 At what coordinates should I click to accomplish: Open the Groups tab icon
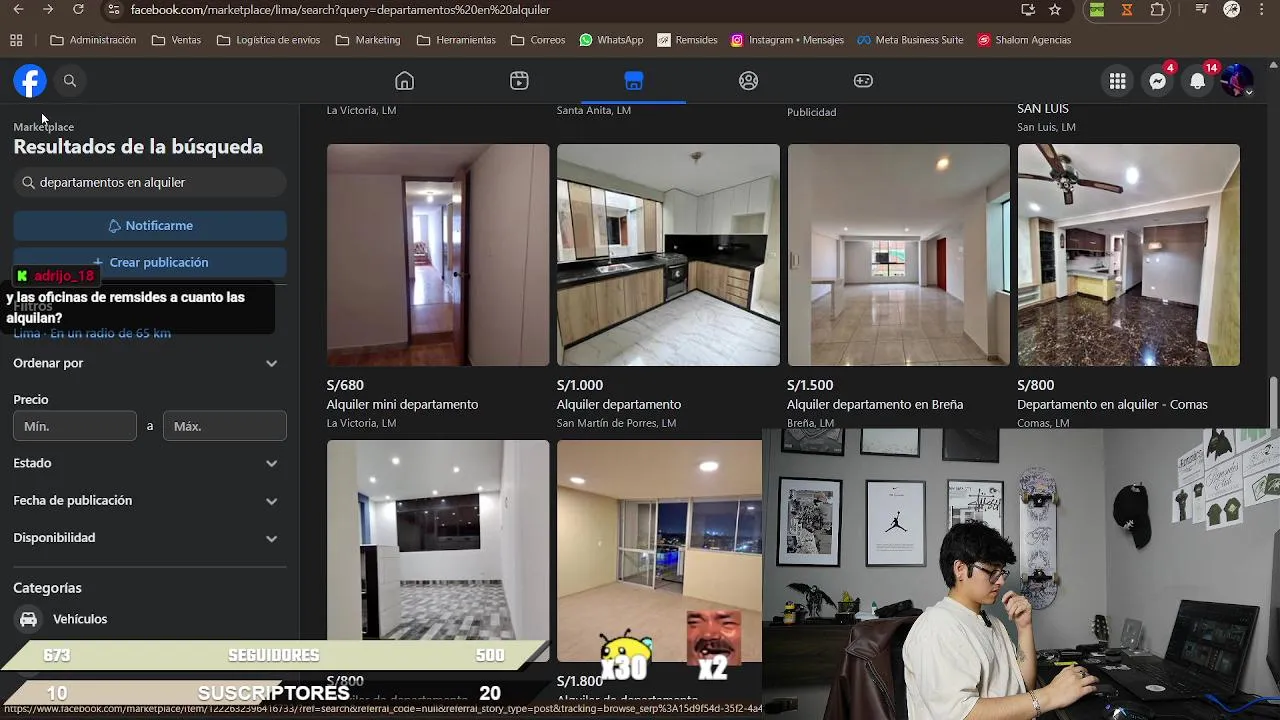[748, 81]
